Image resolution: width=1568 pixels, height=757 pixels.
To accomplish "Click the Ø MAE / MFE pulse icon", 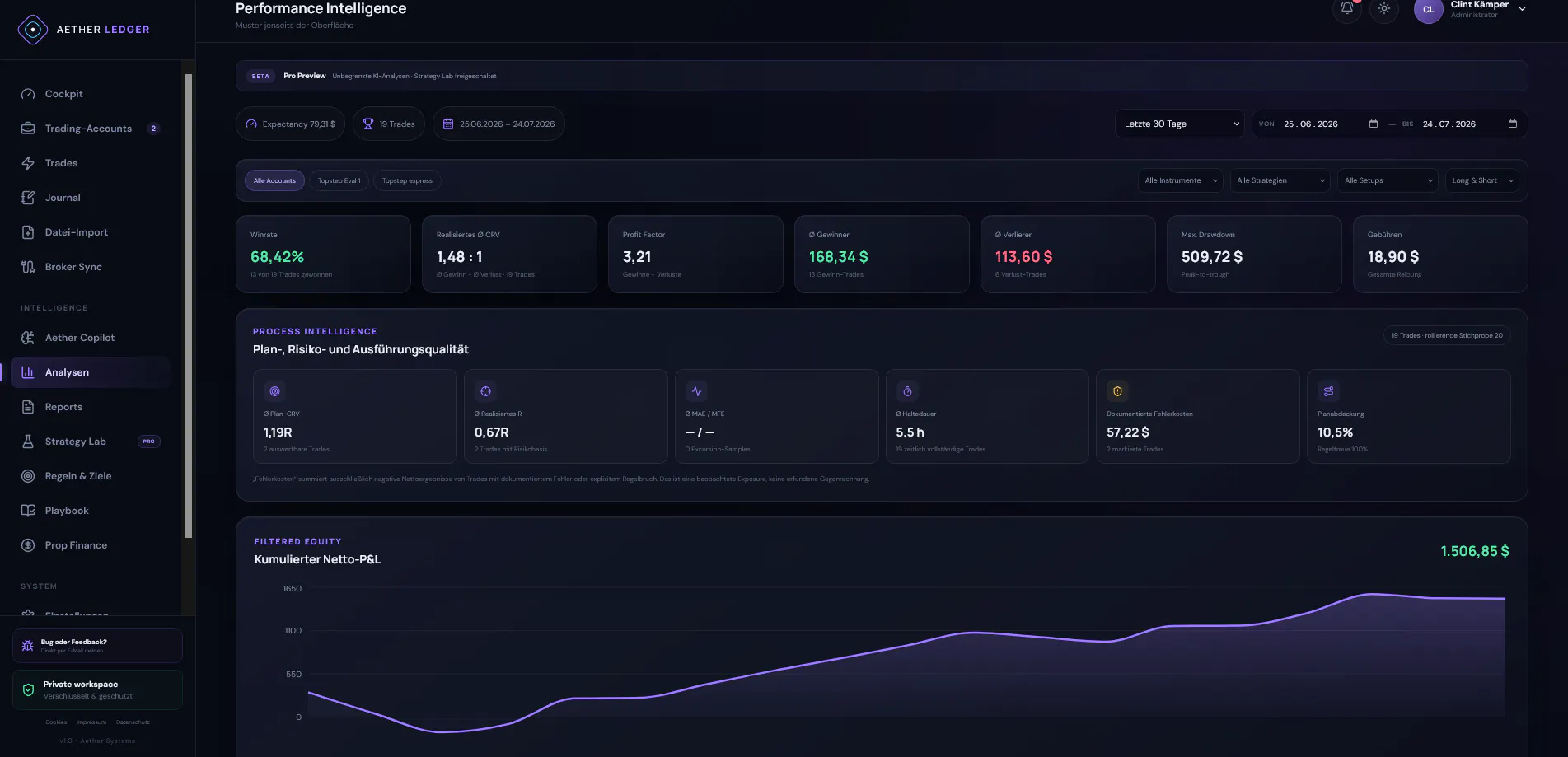I will (697, 391).
